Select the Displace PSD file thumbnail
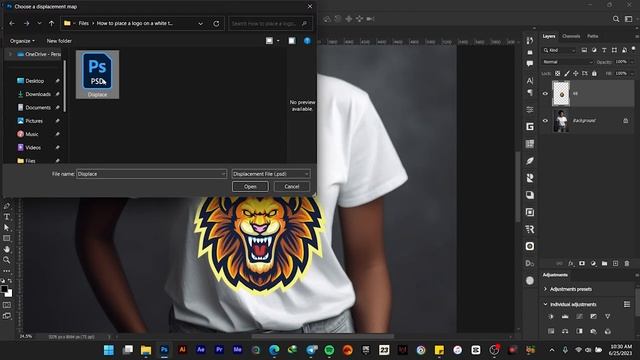The width and height of the screenshot is (640, 360). 97,74
